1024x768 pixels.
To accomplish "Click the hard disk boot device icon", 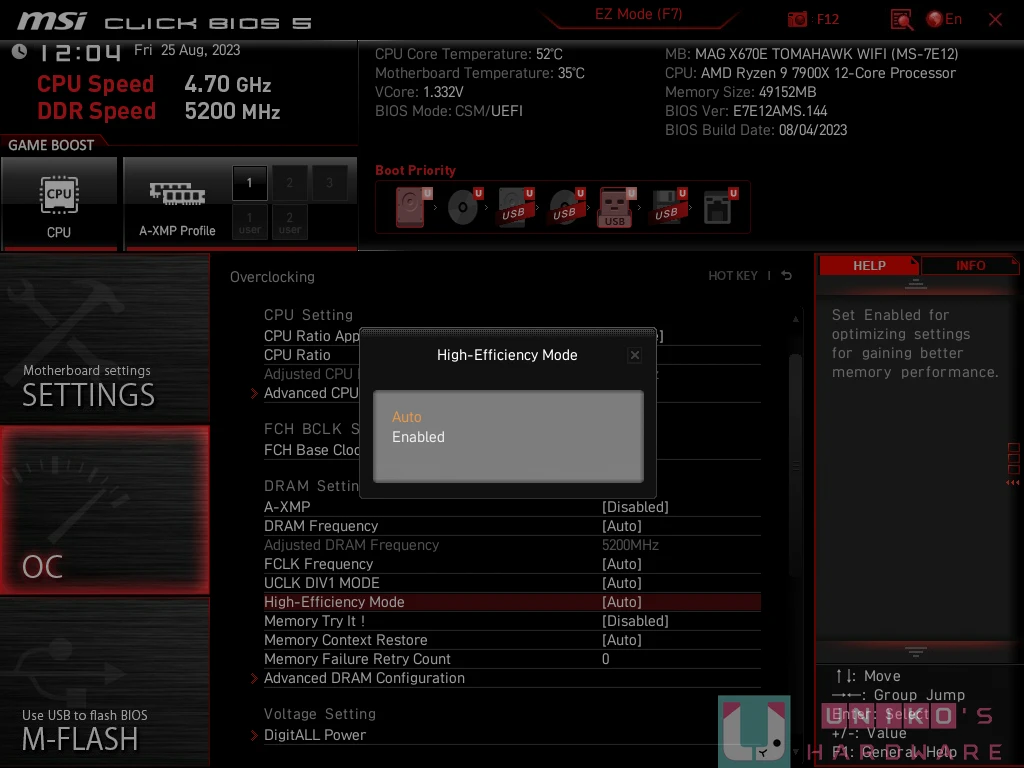I will (413, 207).
